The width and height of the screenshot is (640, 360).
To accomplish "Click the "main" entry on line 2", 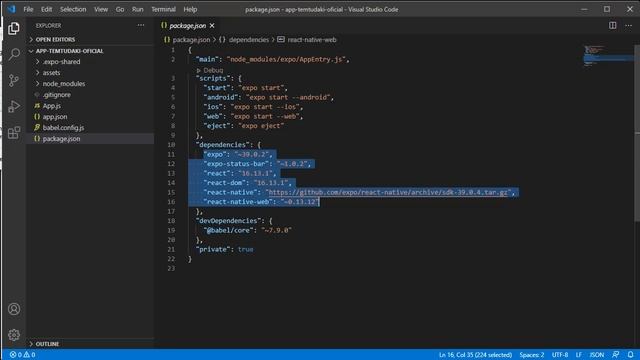I will 272,59.
